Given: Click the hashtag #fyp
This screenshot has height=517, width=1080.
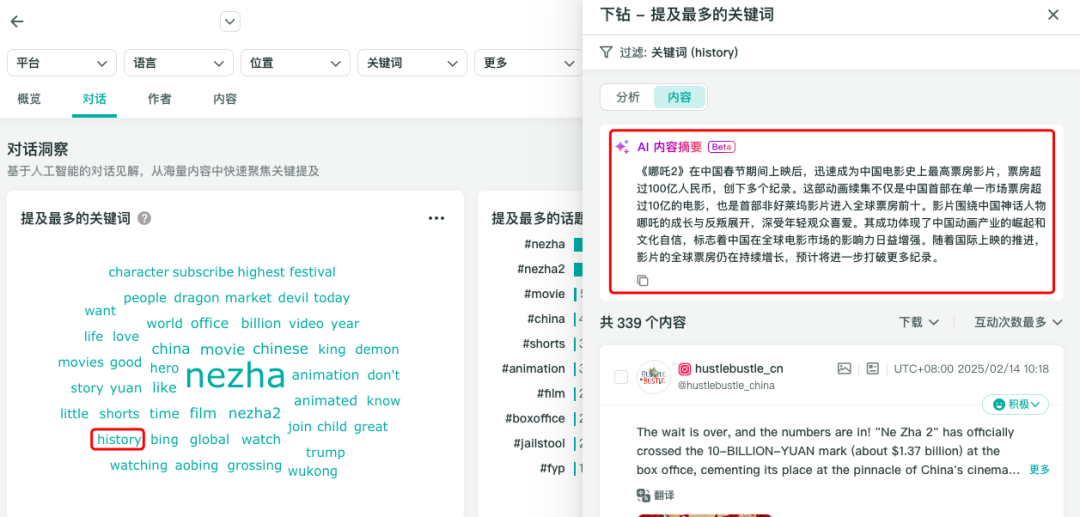Looking at the screenshot, I should (x=552, y=468).
